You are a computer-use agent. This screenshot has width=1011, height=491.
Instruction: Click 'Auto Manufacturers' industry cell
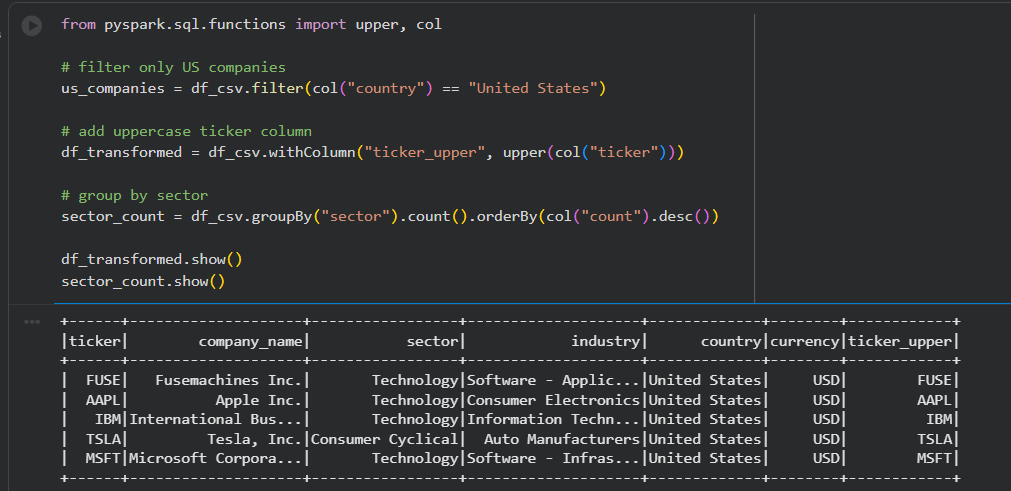(x=562, y=439)
